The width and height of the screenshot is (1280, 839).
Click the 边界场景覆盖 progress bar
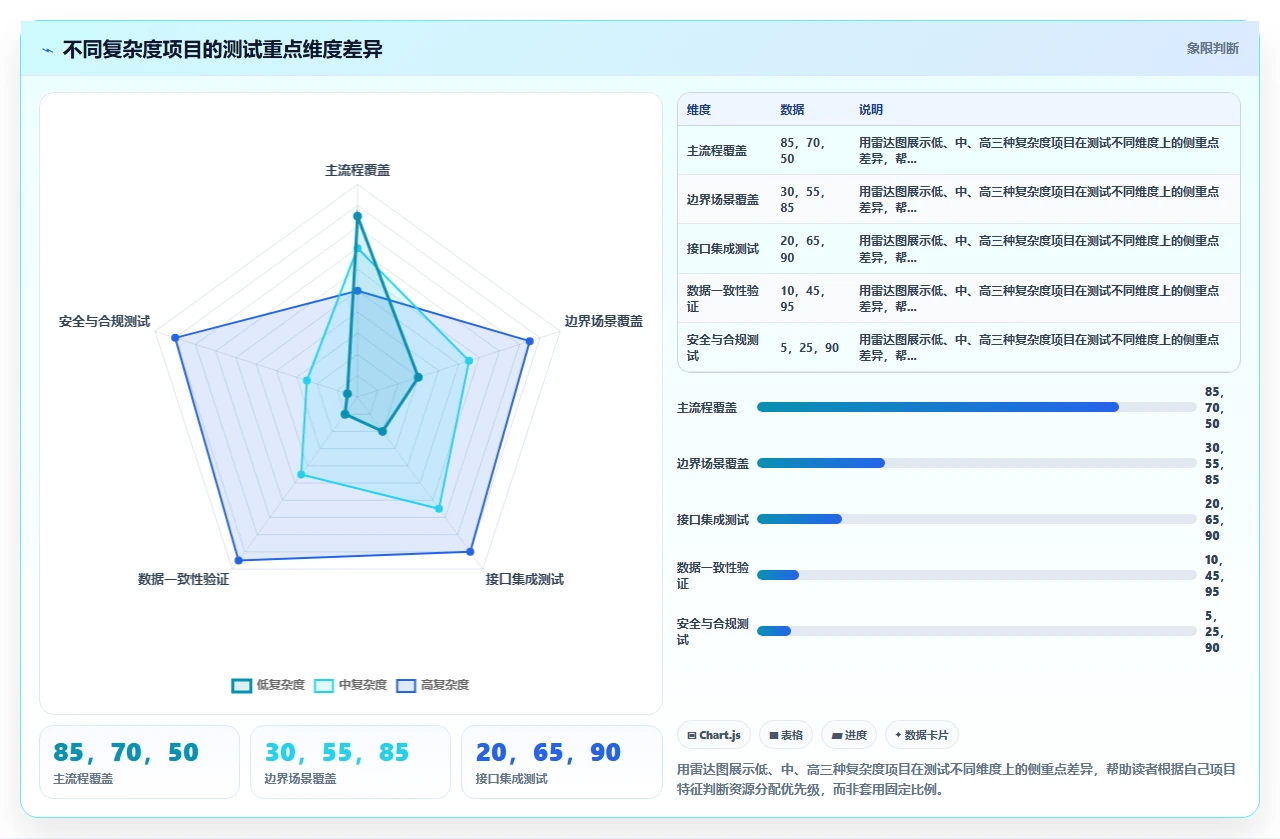point(976,463)
